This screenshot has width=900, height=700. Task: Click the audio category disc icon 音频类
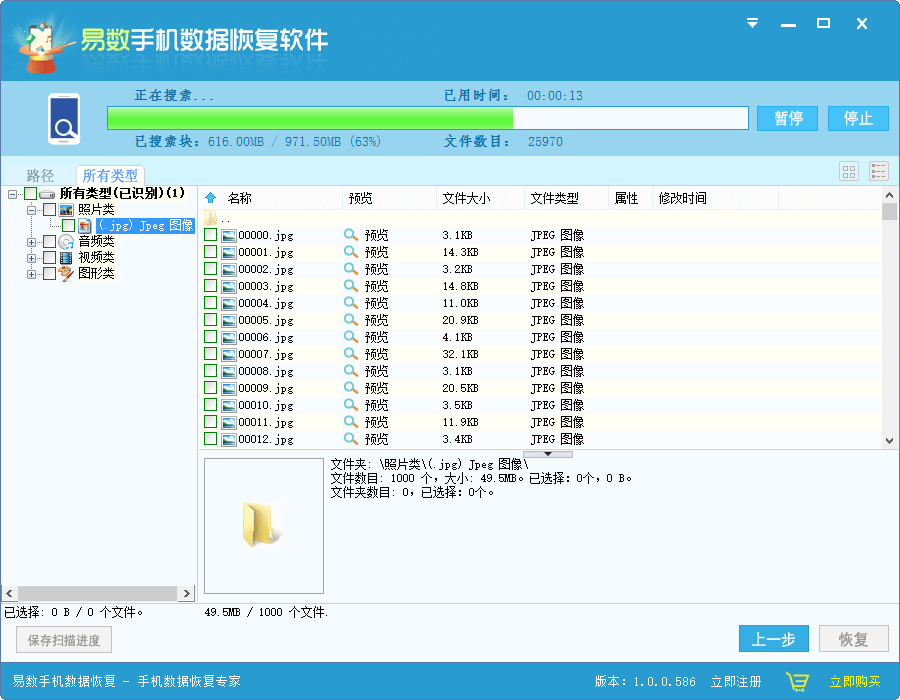pos(64,242)
